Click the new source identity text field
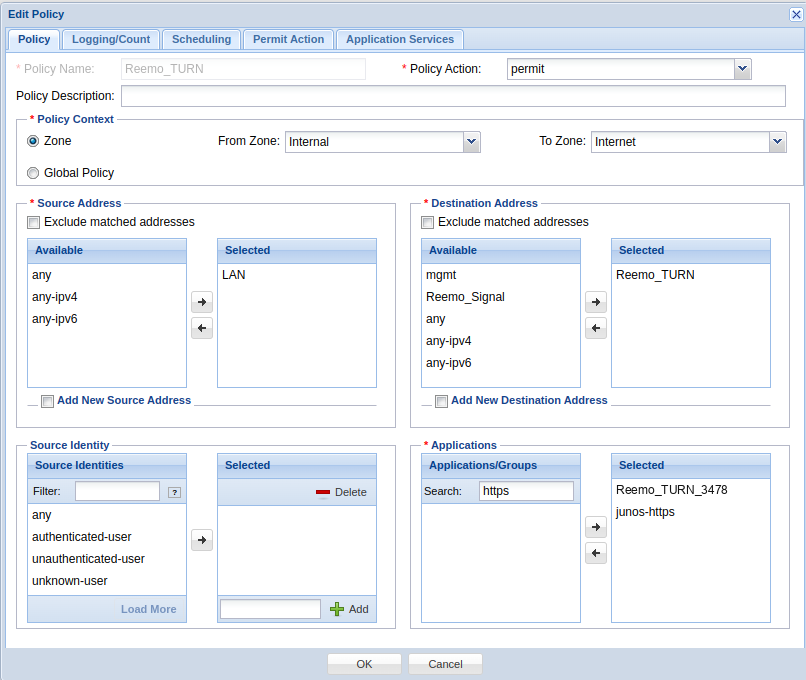806x680 pixels. (270, 609)
